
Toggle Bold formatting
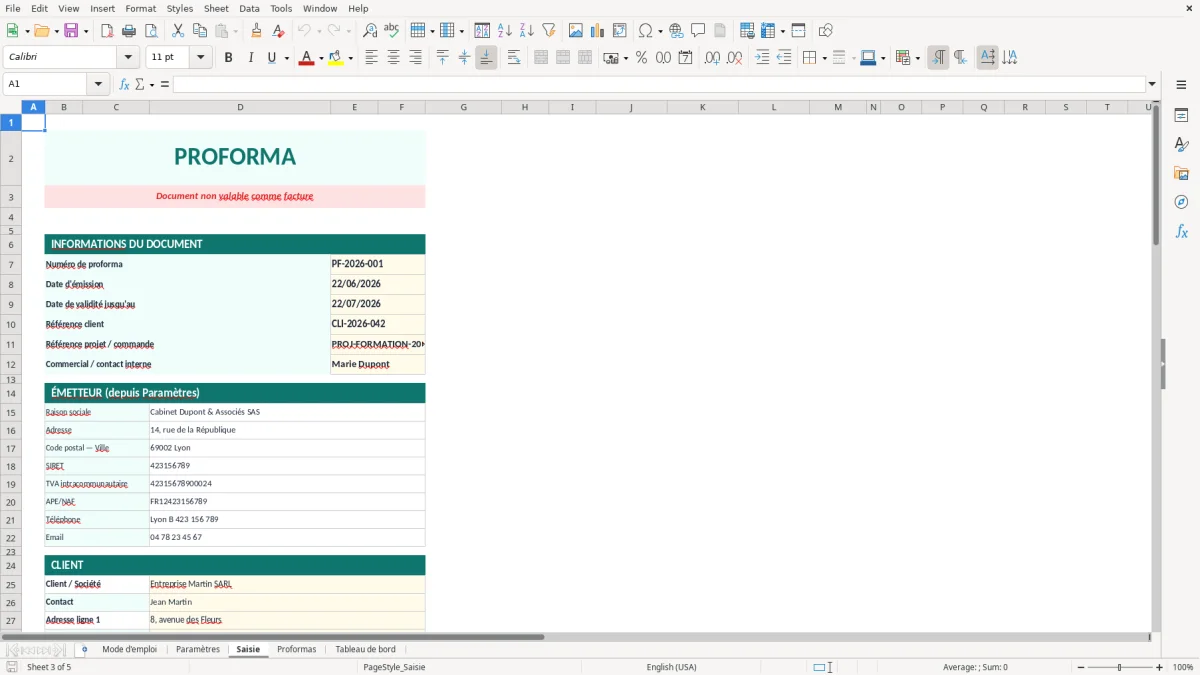point(229,58)
